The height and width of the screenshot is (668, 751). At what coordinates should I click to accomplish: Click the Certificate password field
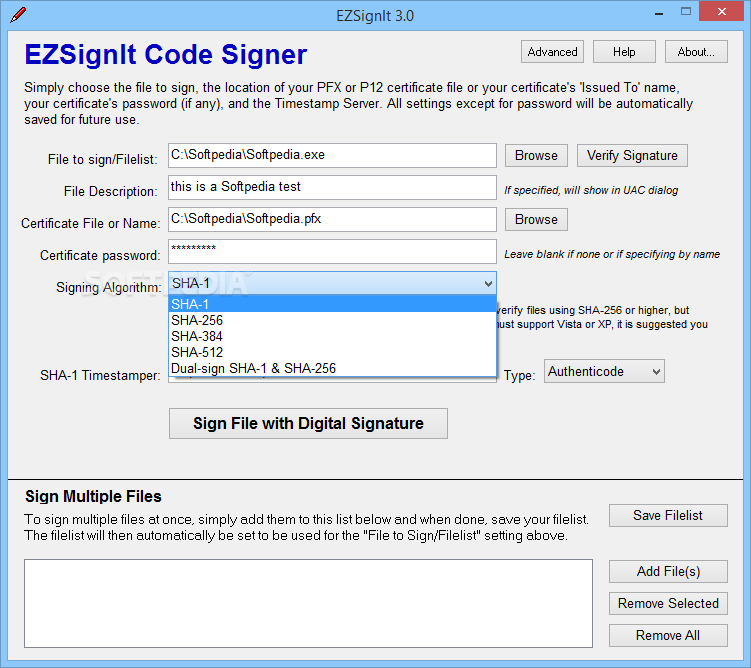coord(332,251)
